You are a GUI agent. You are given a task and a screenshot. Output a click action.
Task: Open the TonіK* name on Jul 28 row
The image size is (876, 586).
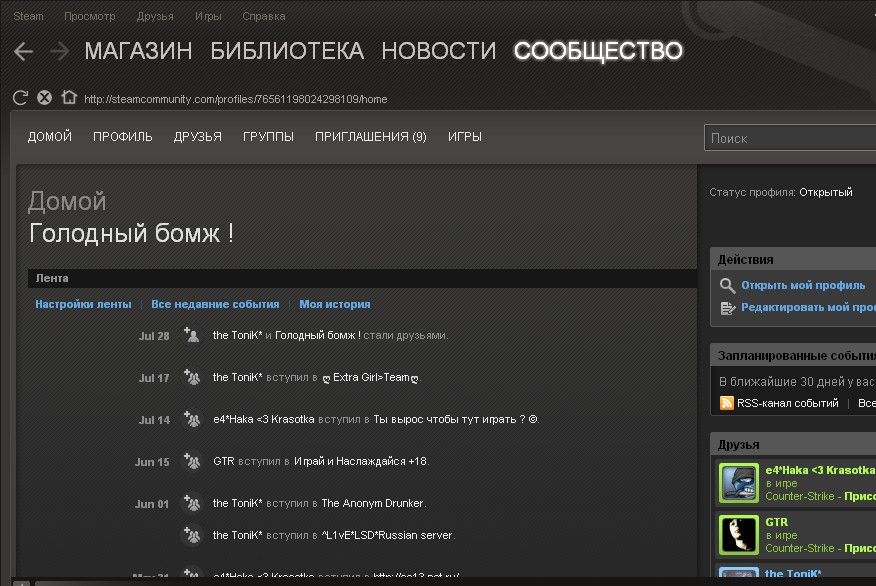[x=237, y=335]
